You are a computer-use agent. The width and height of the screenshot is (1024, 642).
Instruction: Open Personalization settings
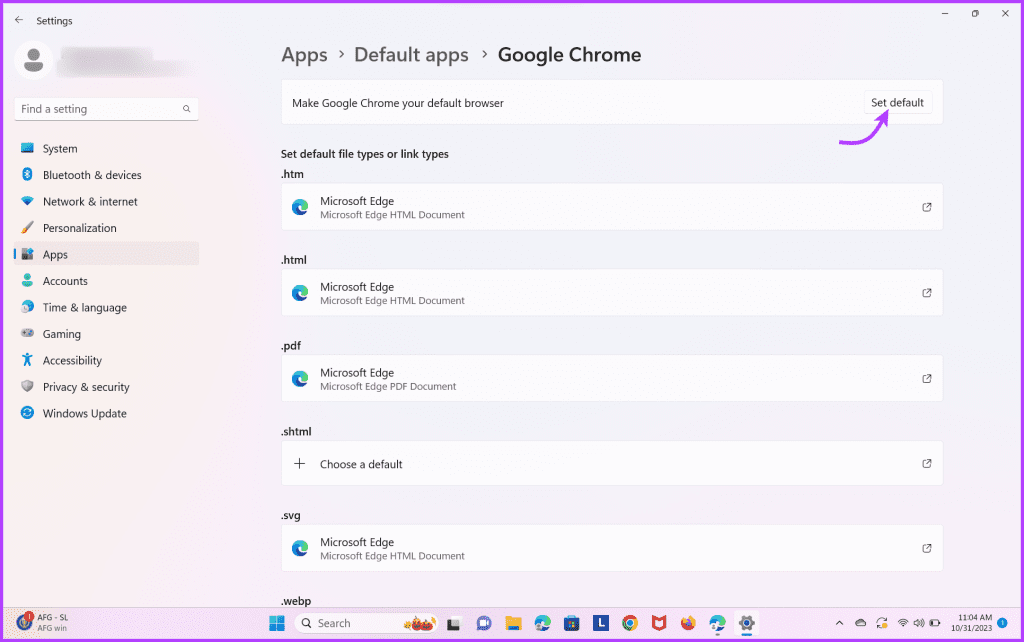(106, 228)
